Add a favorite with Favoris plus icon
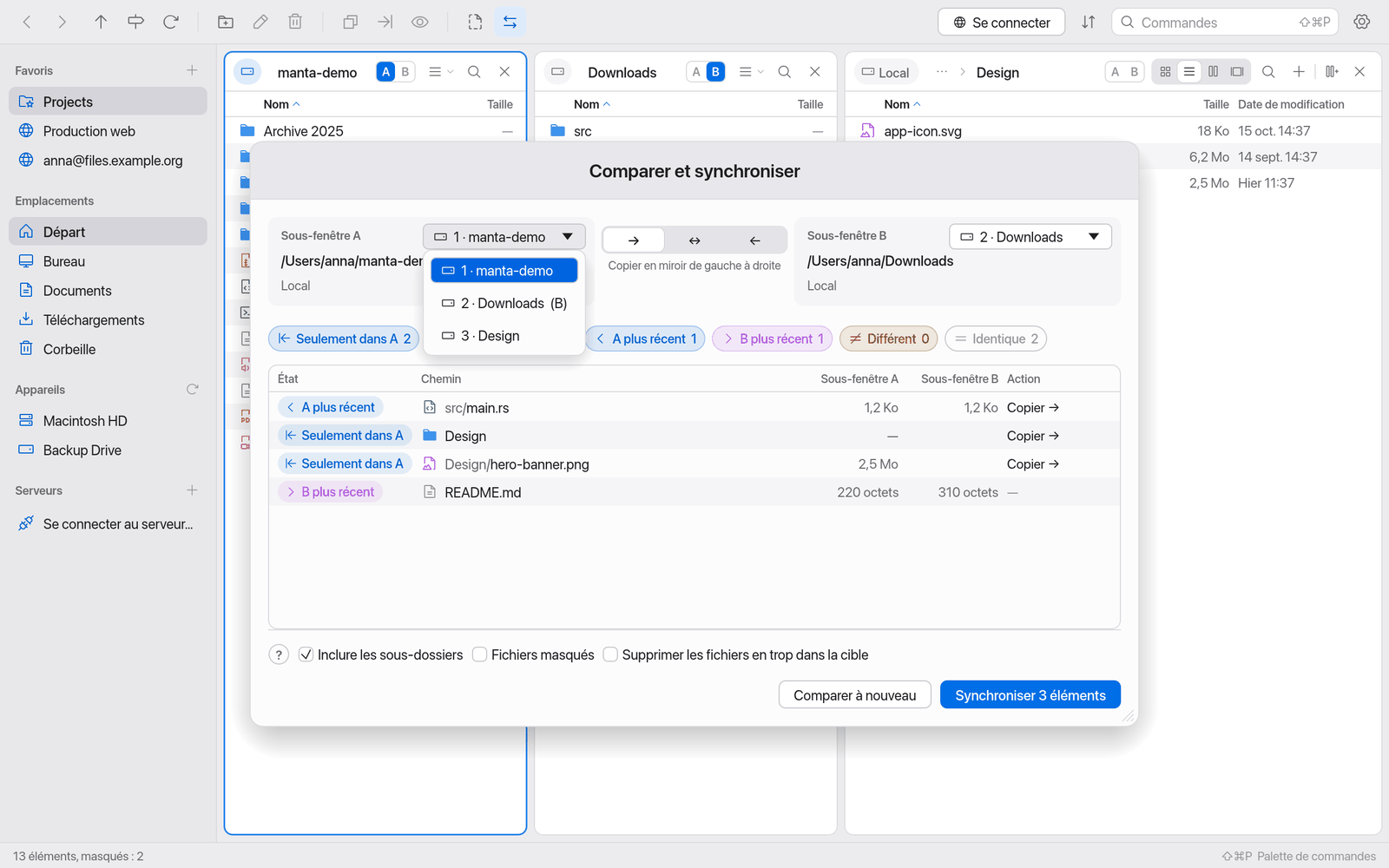The height and width of the screenshot is (868, 1389). point(192,70)
